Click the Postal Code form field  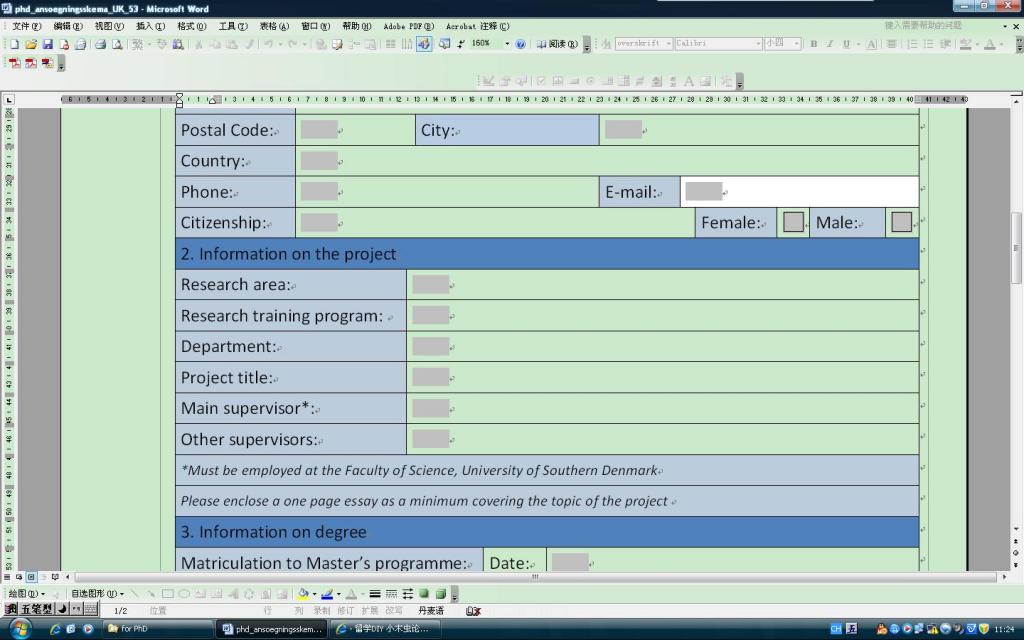[x=319, y=129]
